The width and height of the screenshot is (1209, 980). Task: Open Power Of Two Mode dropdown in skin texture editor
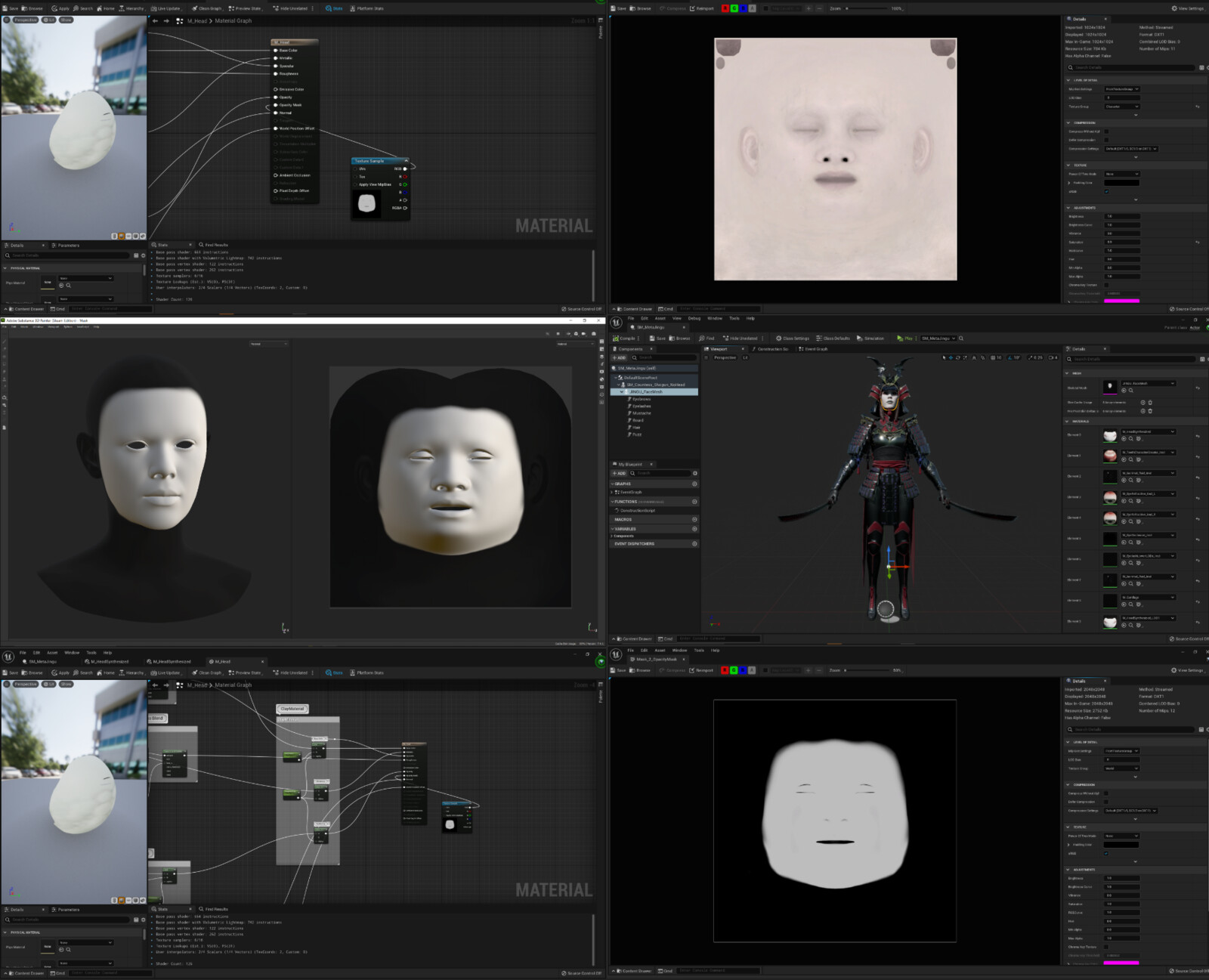coord(1121,174)
